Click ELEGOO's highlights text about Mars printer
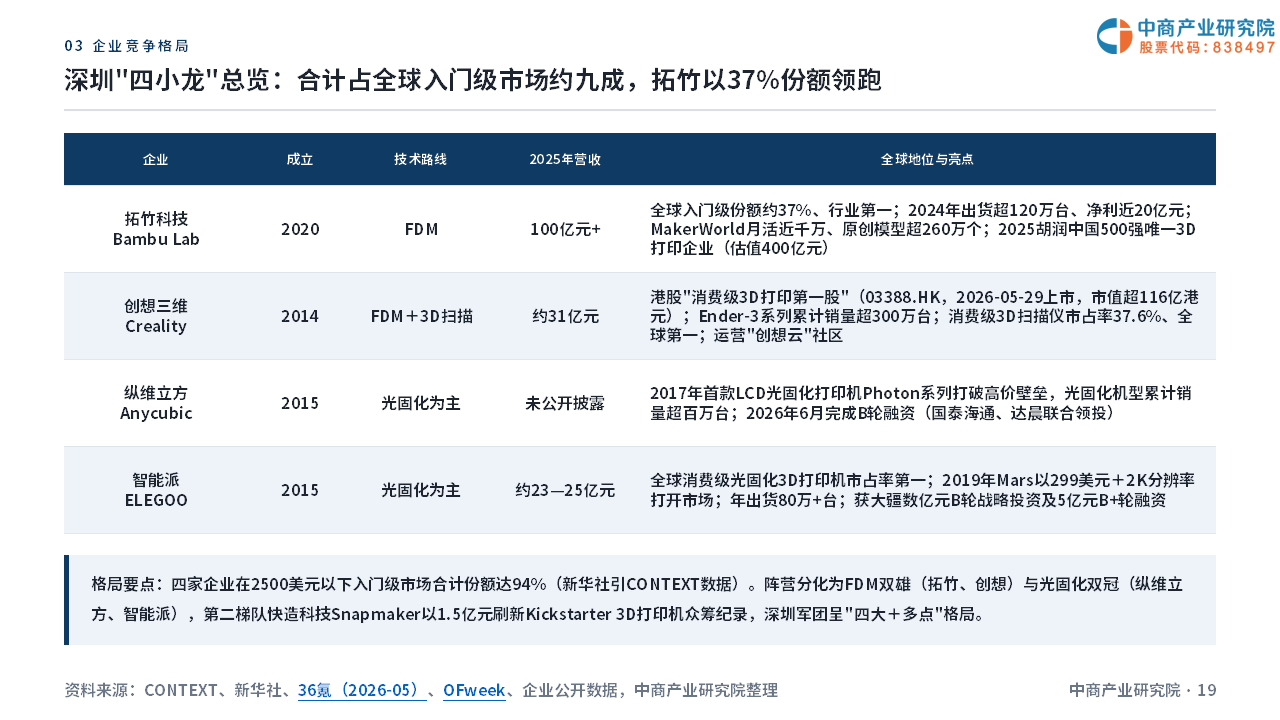This screenshot has width=1280, height=720. [x=922, y=490]
